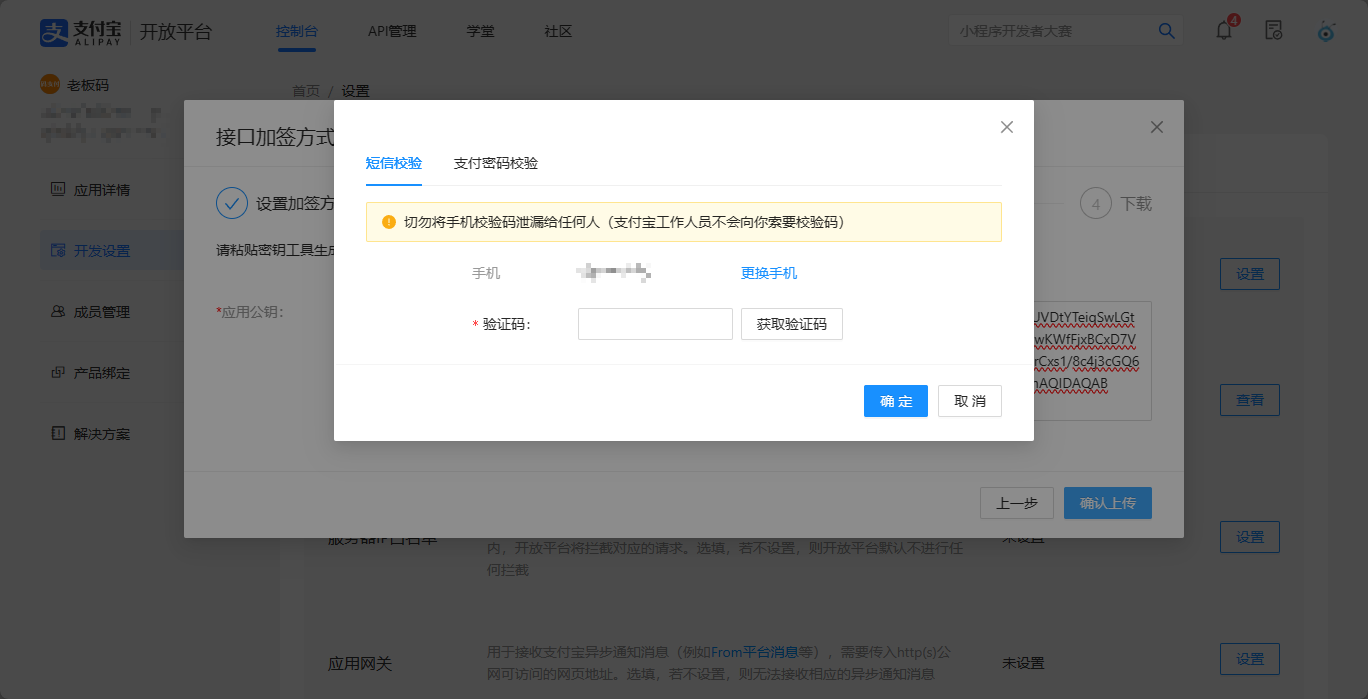This screenshot has height=699, width=1368.
Task: Open the API管理 menu
Action: click(x=392, y=31)
